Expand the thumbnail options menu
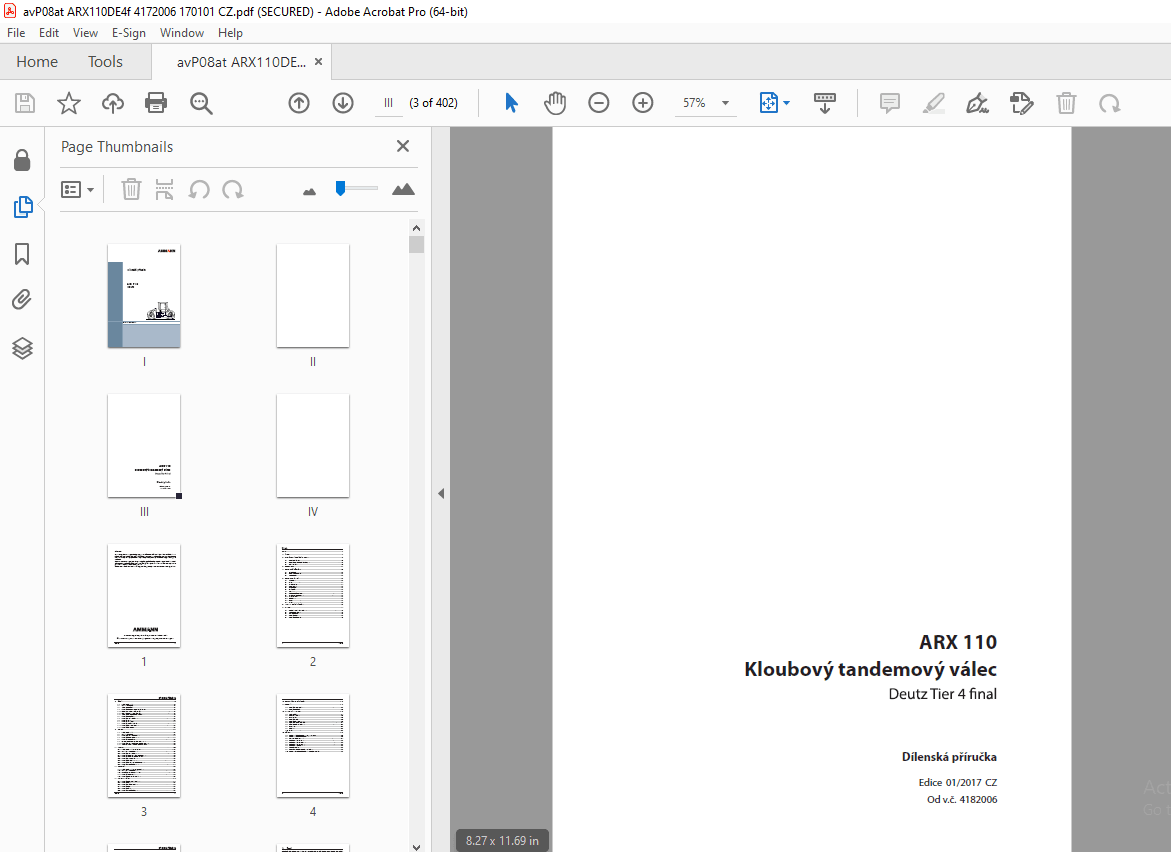Image resolution: width=1171 pixels, height=852 pixels. (78, 189)
